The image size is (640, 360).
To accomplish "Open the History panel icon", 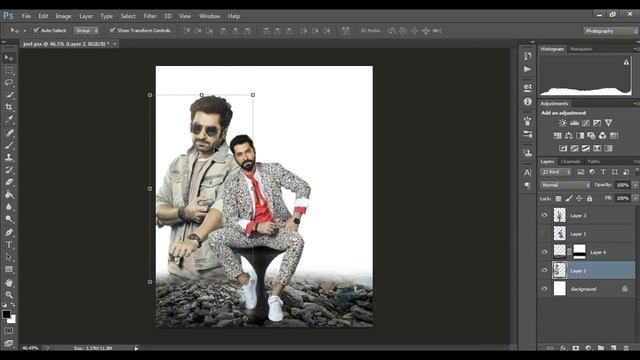I will click(528, 56).
